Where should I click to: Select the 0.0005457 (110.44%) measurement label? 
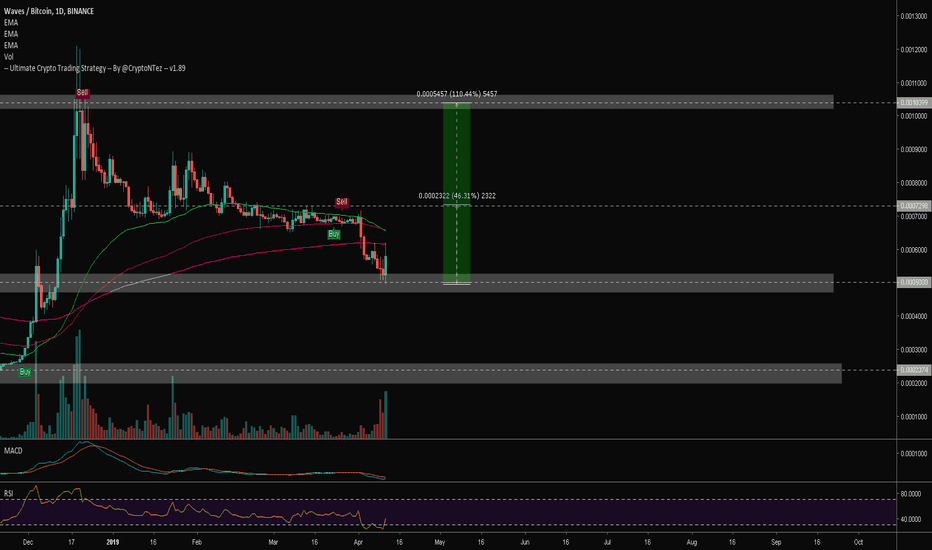456,94
